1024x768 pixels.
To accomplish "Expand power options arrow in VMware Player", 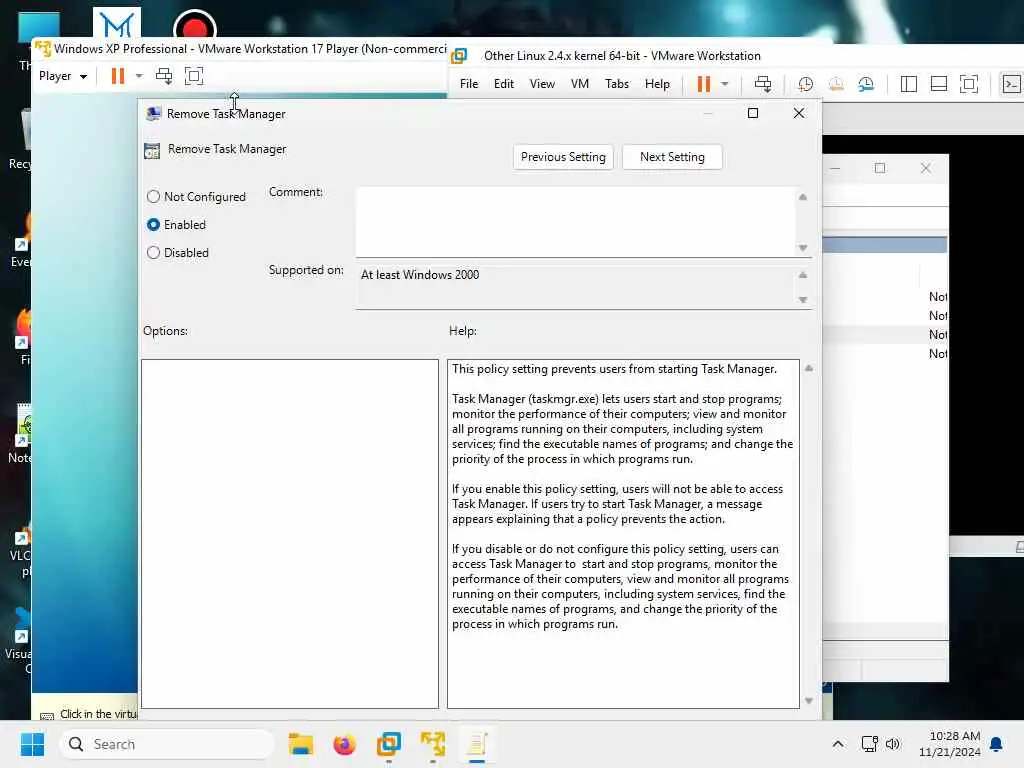I will (x=138, y=76).
